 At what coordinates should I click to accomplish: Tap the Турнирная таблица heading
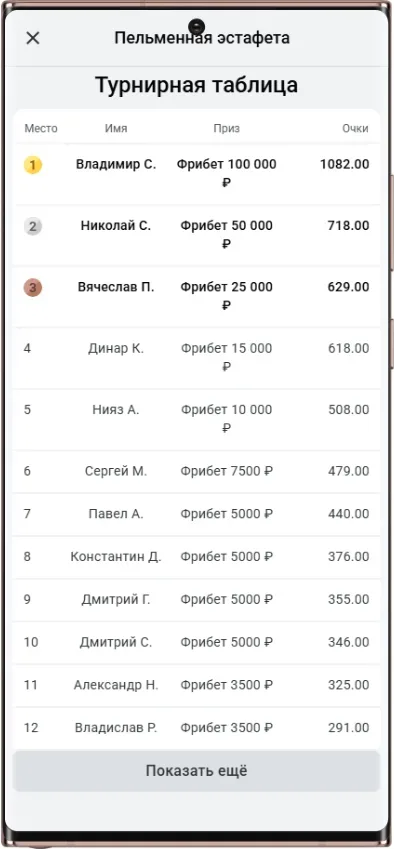(x=196, y=86)
